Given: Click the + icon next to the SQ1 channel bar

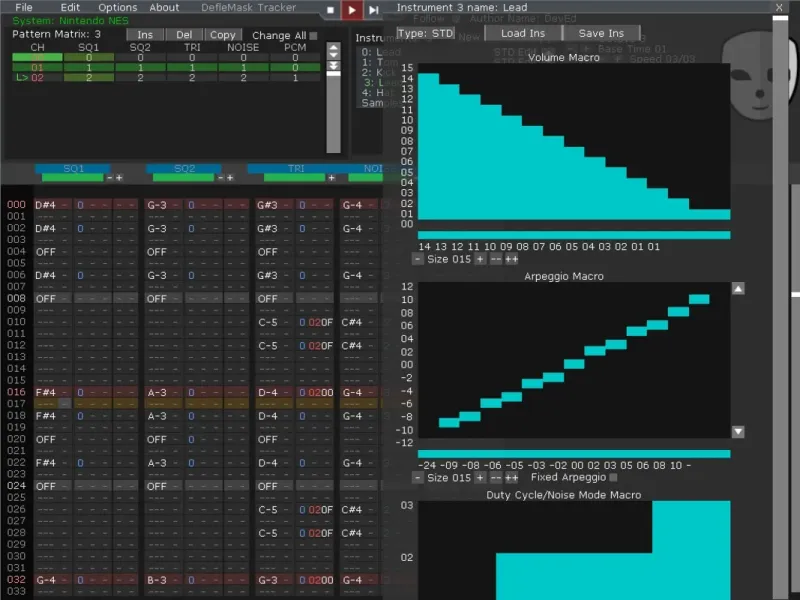Looking at the screenshot, I should 119,178.
